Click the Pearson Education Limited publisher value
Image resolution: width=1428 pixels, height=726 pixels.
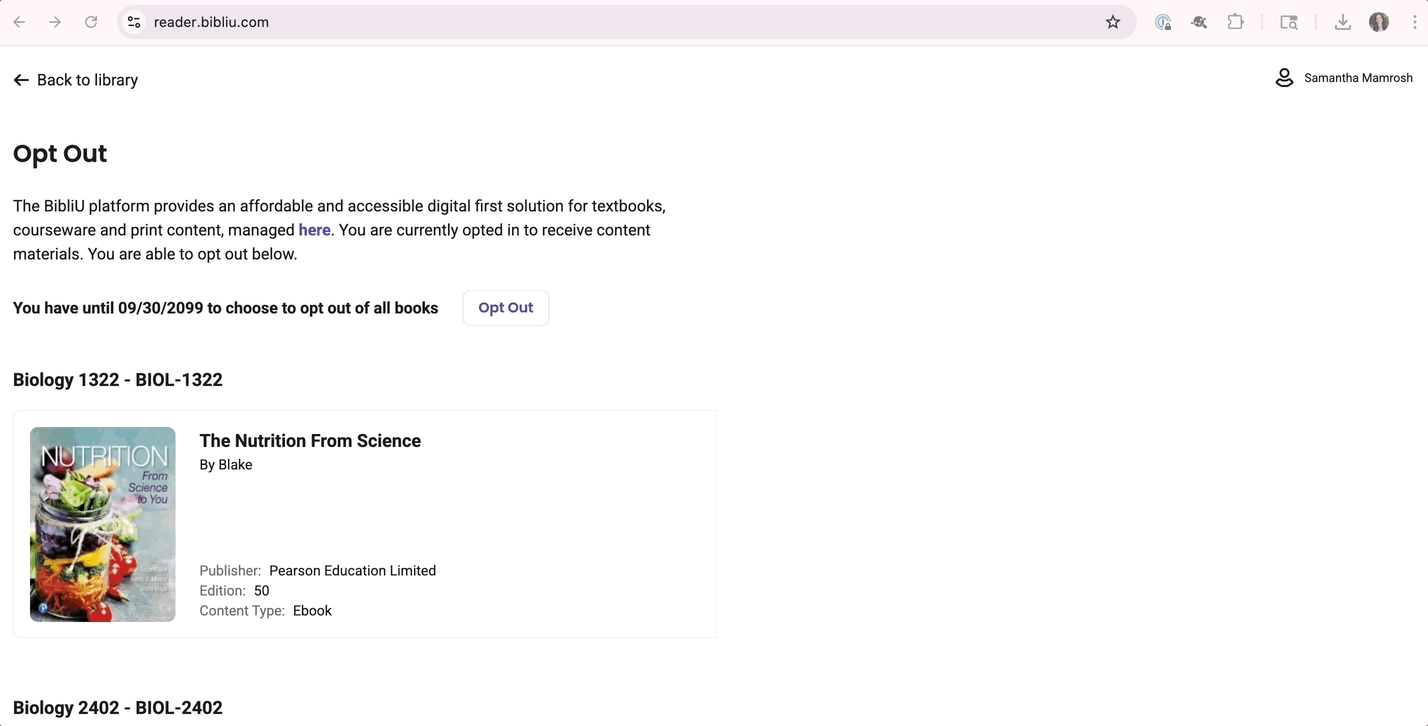(x=352, y=571)
